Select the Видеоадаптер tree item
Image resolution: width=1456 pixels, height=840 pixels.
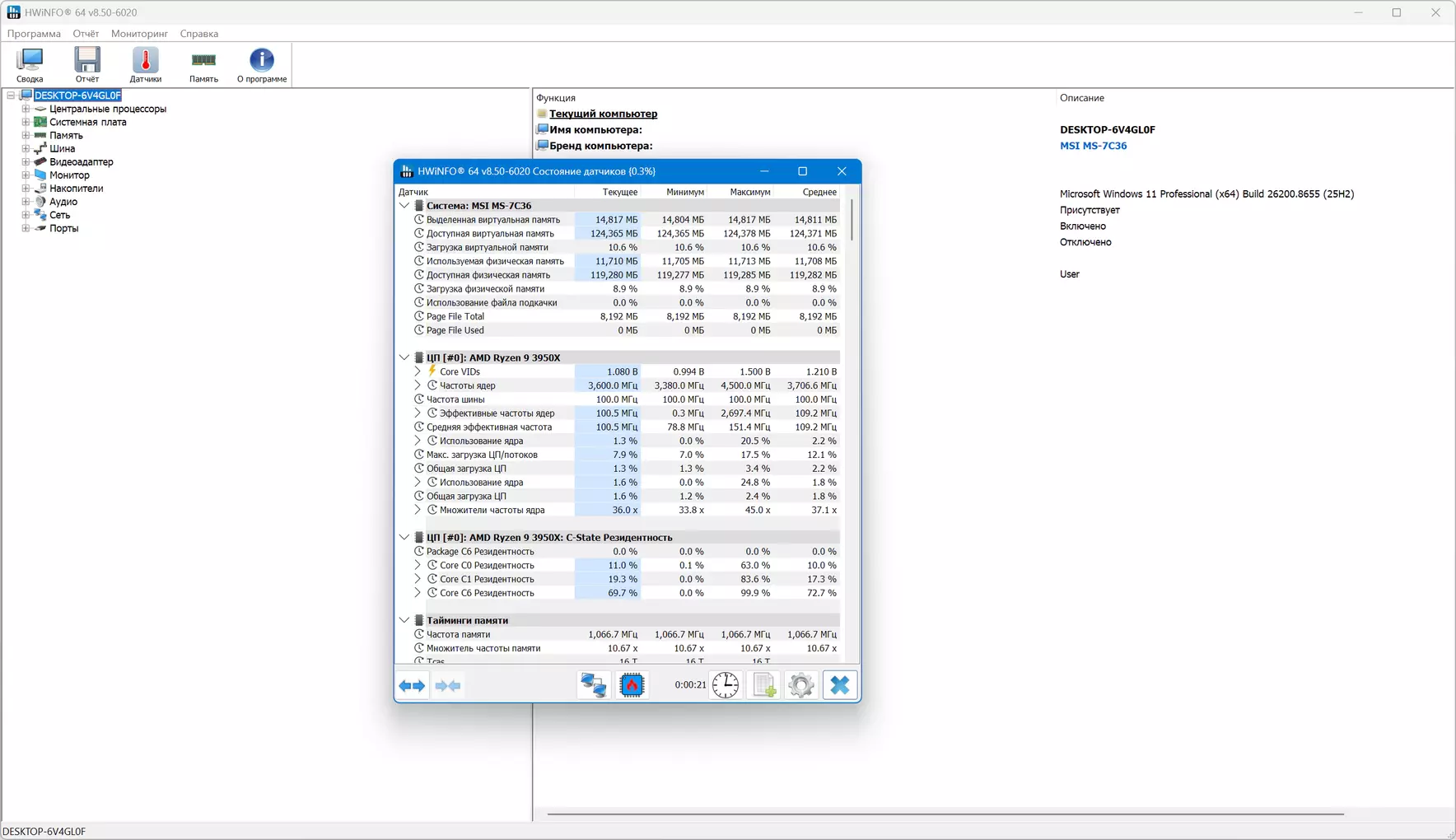point(81,161)
